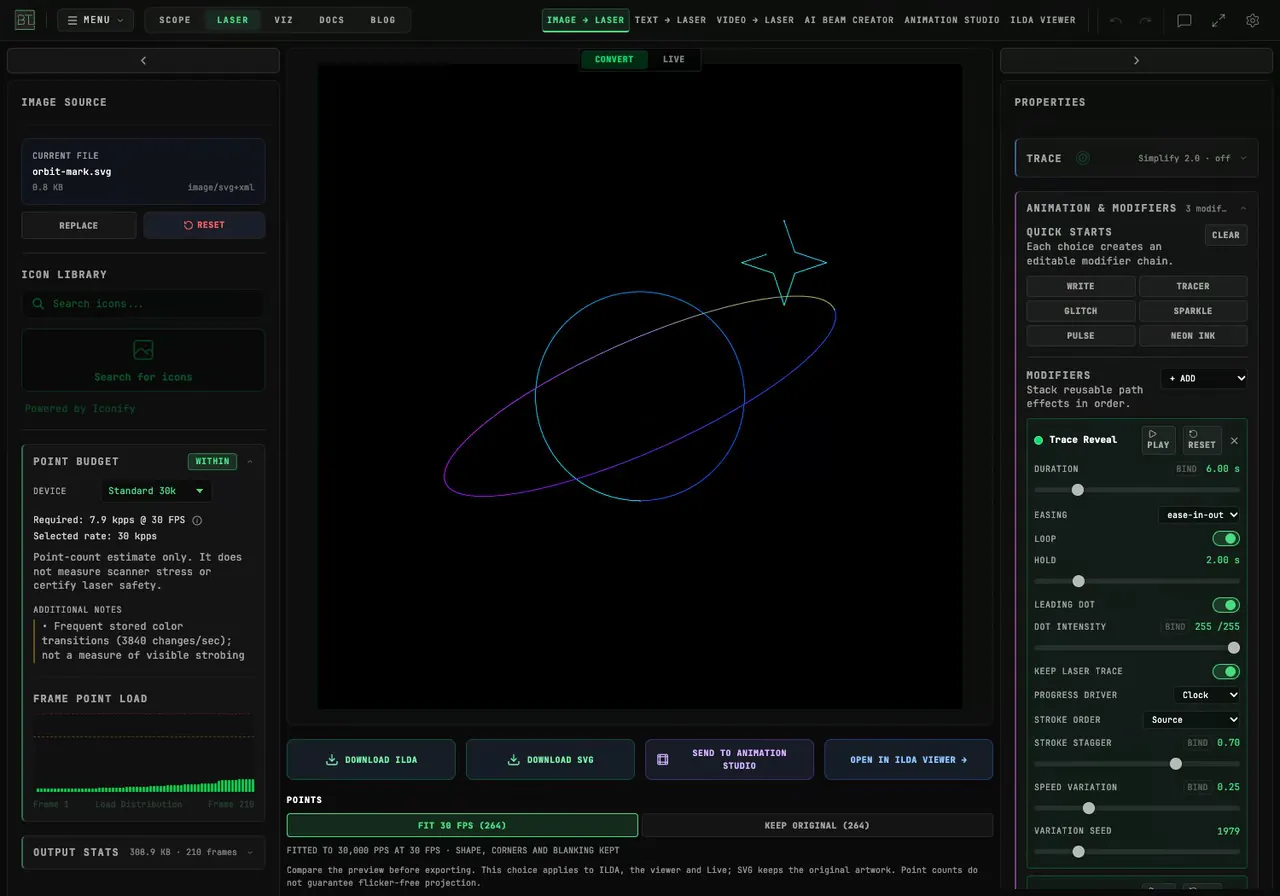Toggle the Loop switch
The height and width of the screenshot is (896, 1280).
(1226, 539)
